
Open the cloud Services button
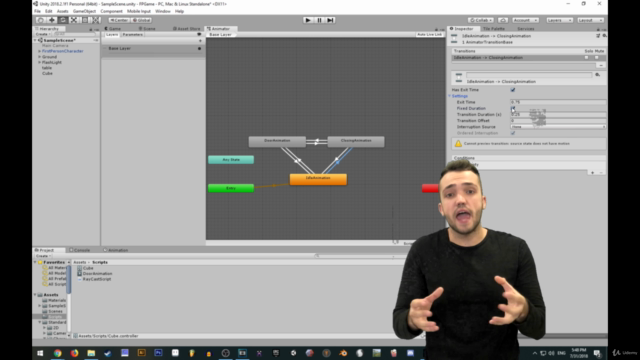coord(503,20)
